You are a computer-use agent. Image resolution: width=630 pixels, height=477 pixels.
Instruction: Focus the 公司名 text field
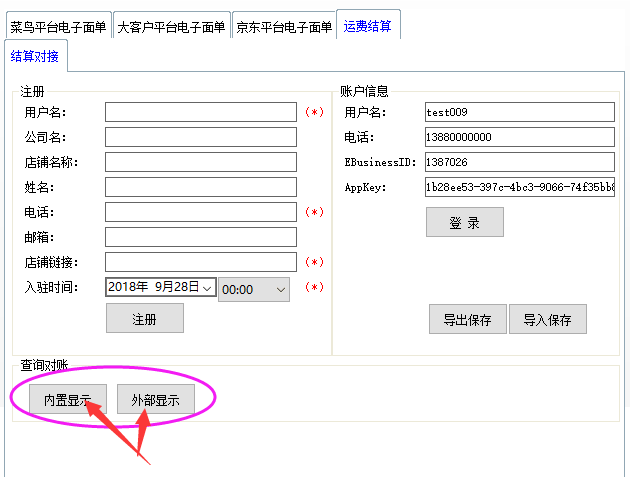tap(200, 137)
